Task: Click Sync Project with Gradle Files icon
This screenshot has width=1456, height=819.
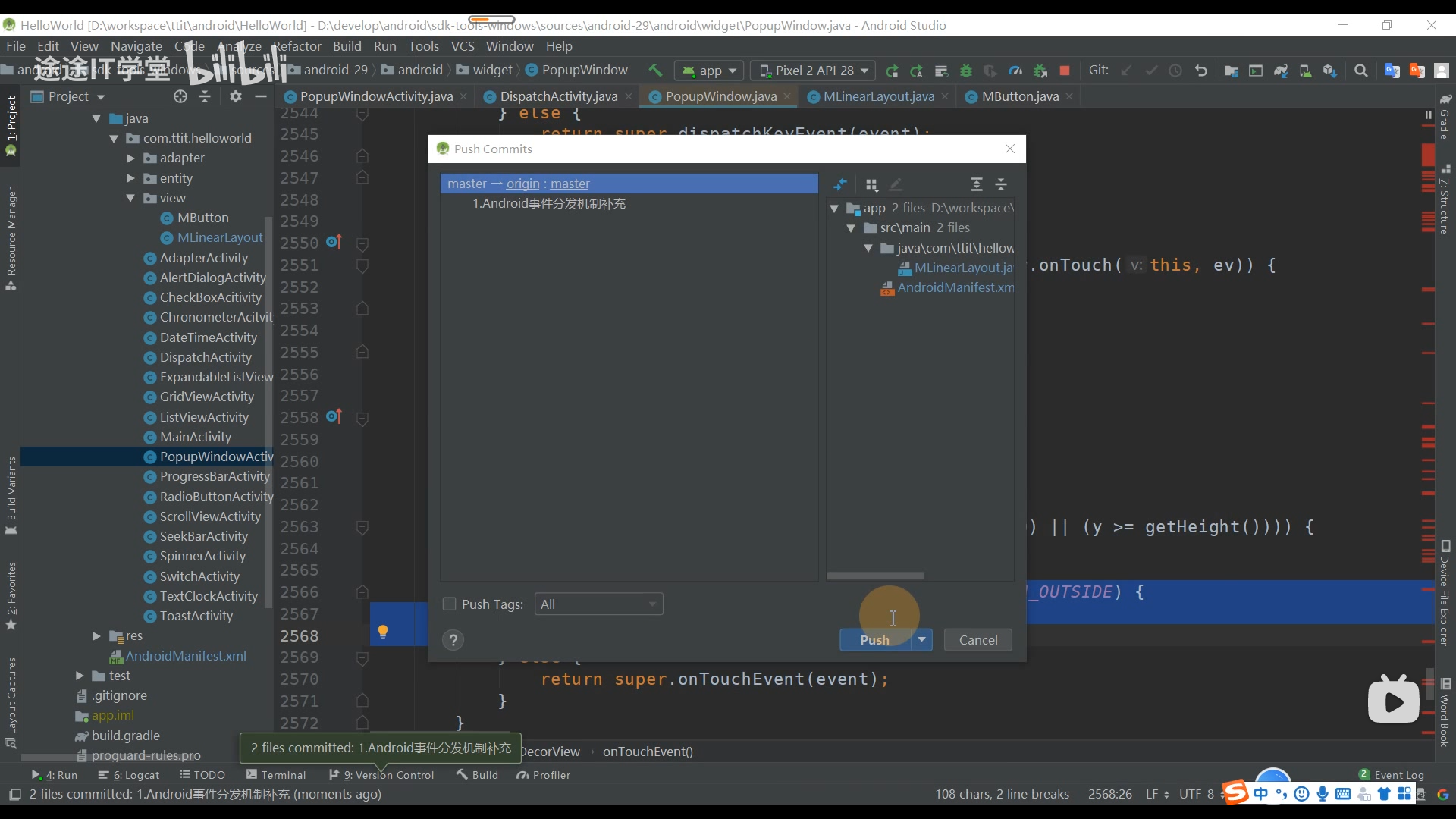Action: [x=1281, y=71]
